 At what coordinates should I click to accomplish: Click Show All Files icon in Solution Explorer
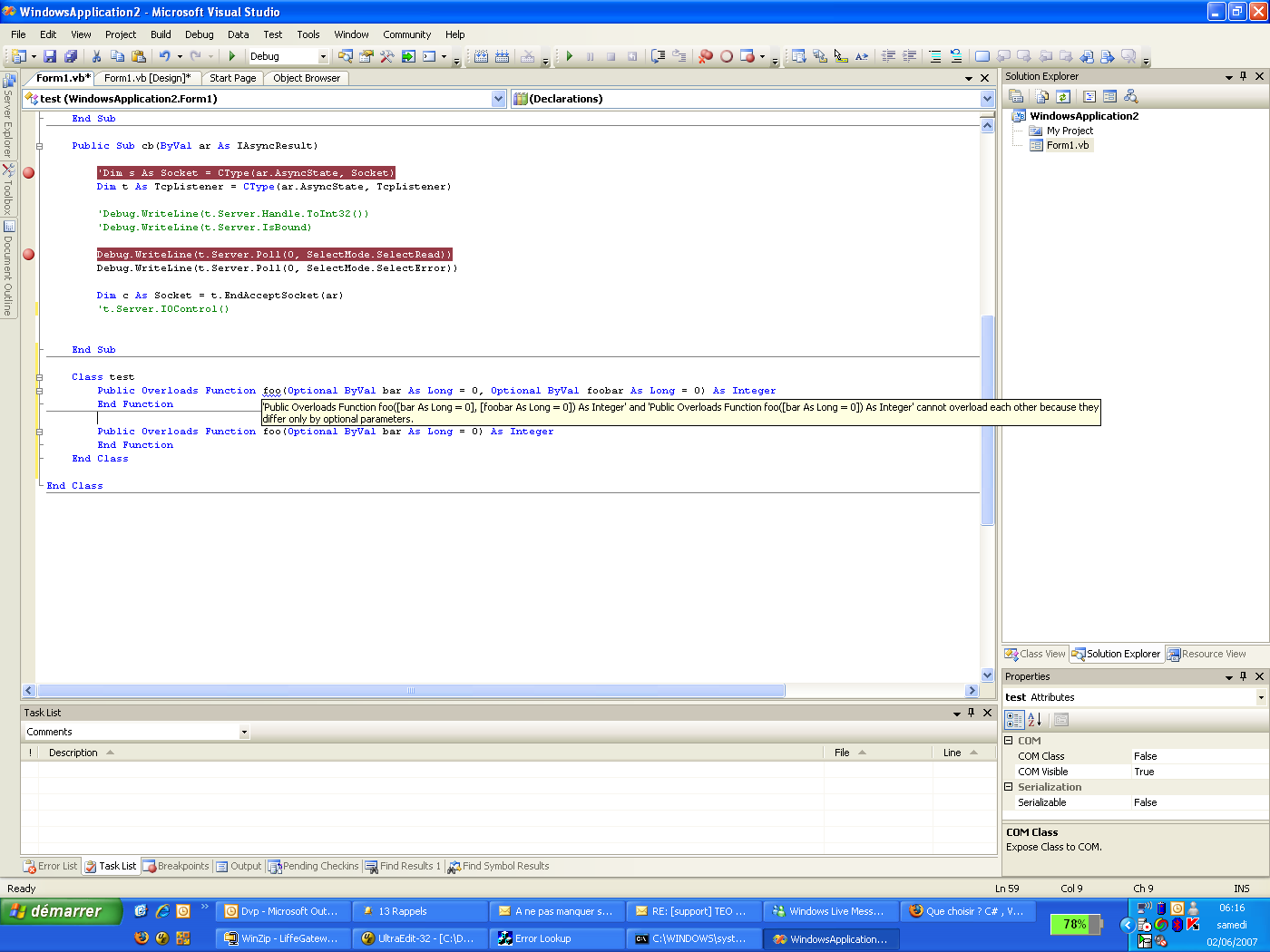point(1041,96)
